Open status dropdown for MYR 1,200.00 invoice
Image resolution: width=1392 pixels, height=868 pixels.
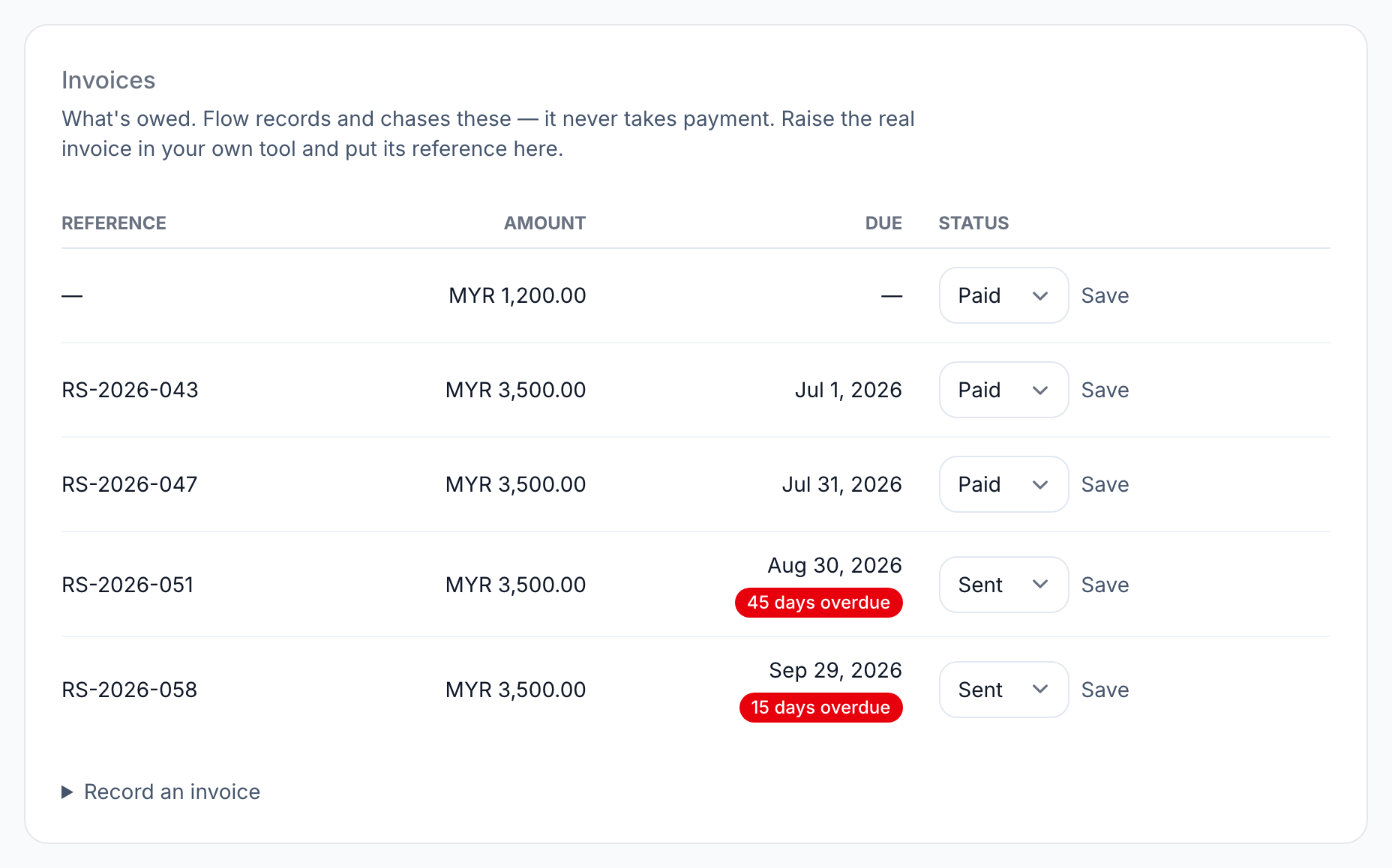[x=1003, y=295]
